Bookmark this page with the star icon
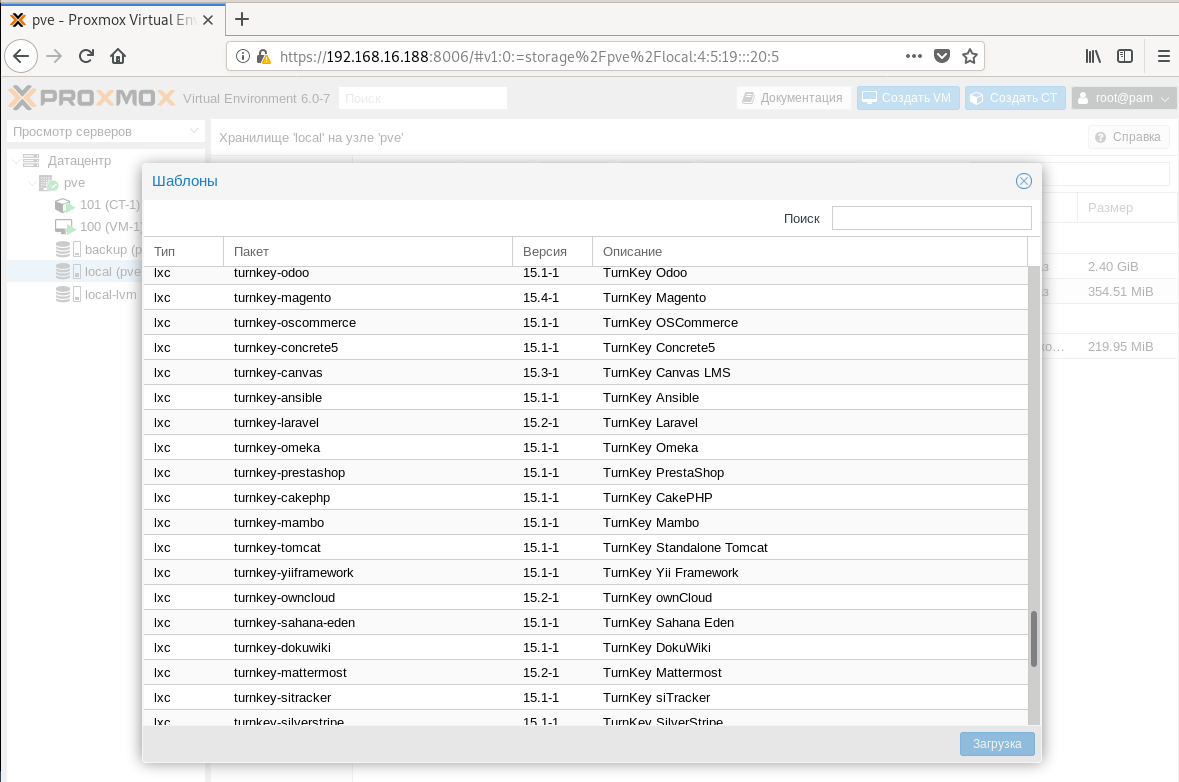 click(x=969, y=56)
